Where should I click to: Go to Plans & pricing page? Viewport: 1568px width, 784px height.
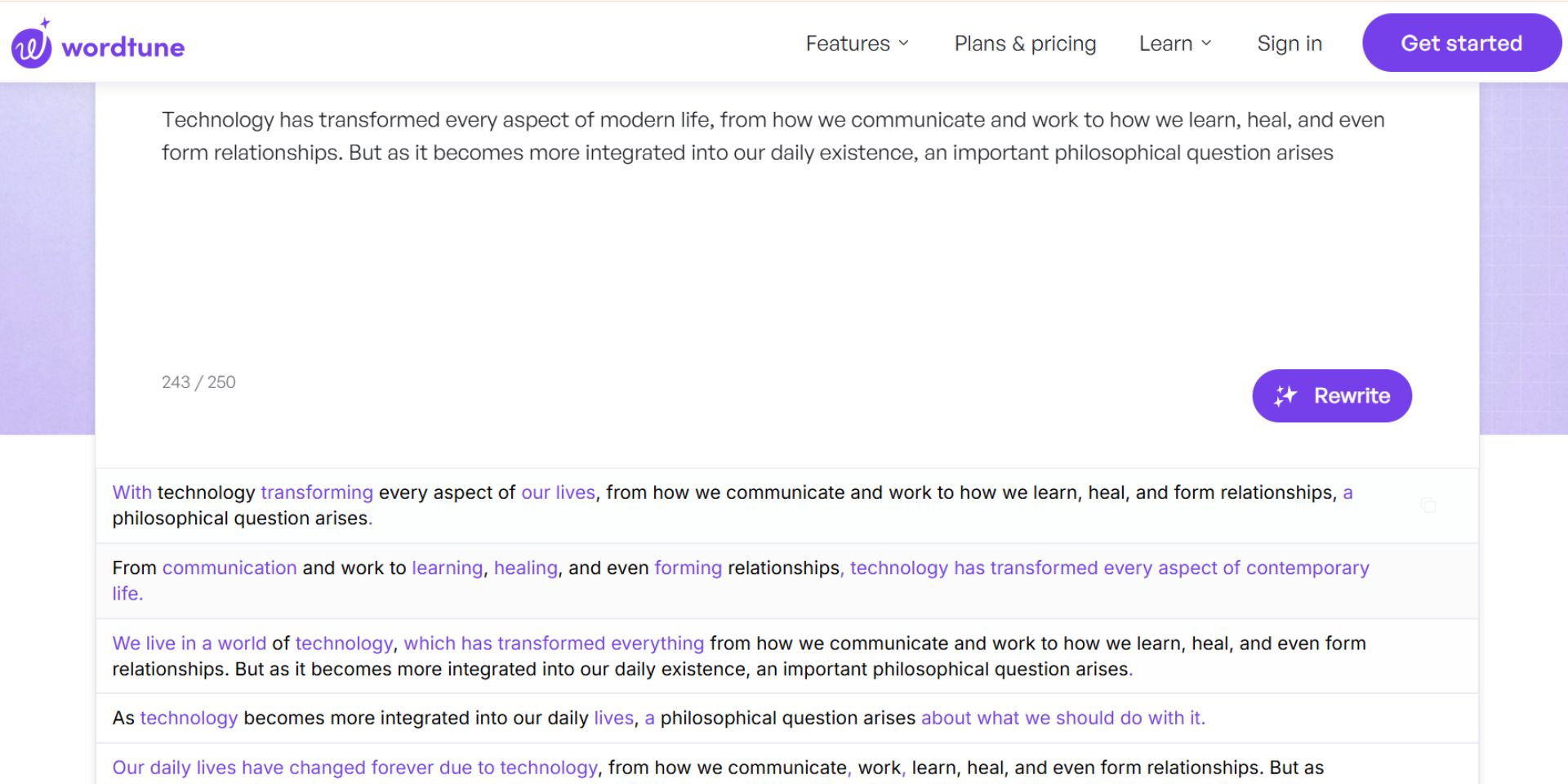pyautogui.click(x=1025, y=43)
